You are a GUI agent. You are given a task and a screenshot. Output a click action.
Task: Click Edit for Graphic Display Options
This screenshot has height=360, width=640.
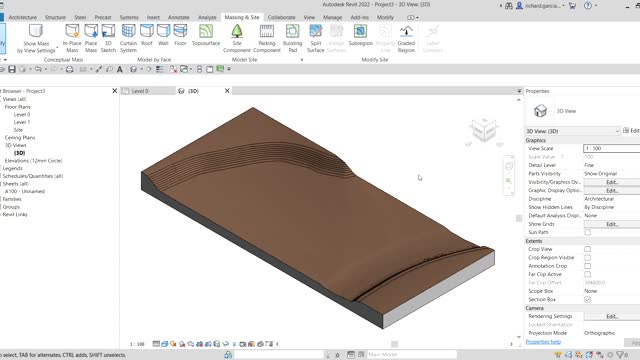click(612, 191)
